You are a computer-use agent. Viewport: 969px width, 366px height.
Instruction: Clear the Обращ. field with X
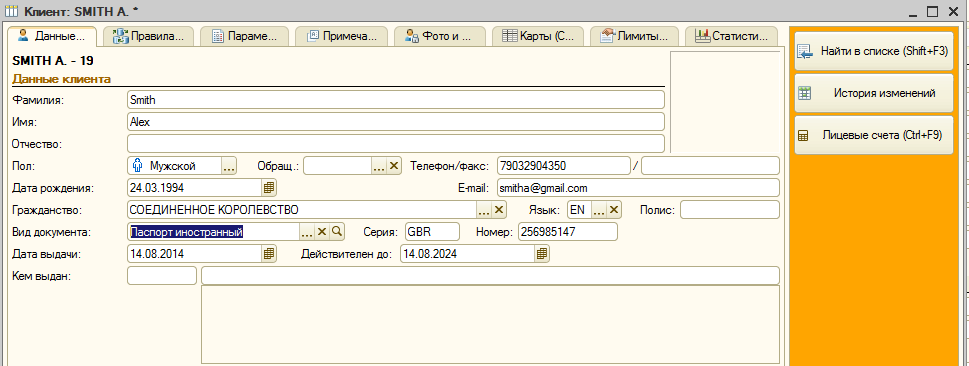click(394, 166)
